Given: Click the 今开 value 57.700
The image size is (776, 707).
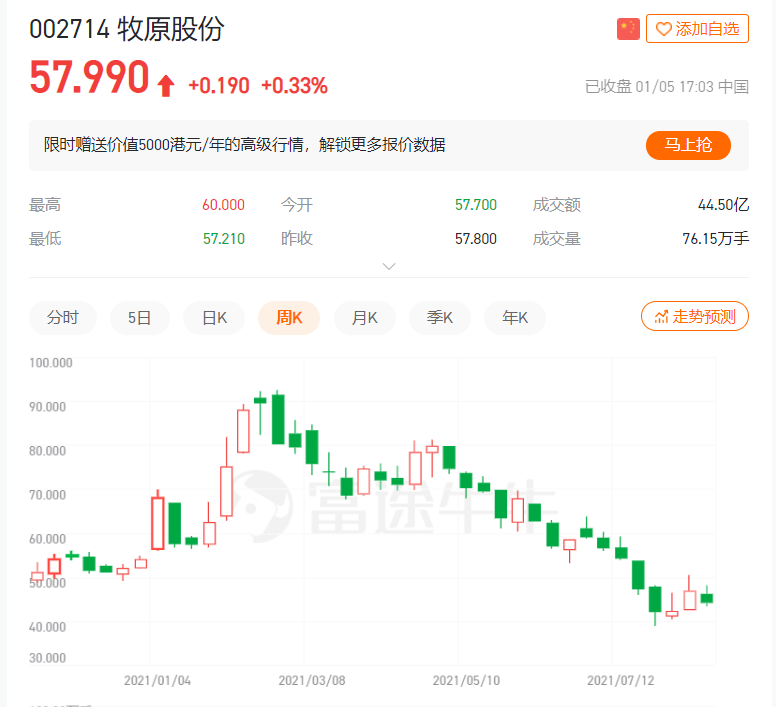Looking at the screenshot, I should (476, 205).
